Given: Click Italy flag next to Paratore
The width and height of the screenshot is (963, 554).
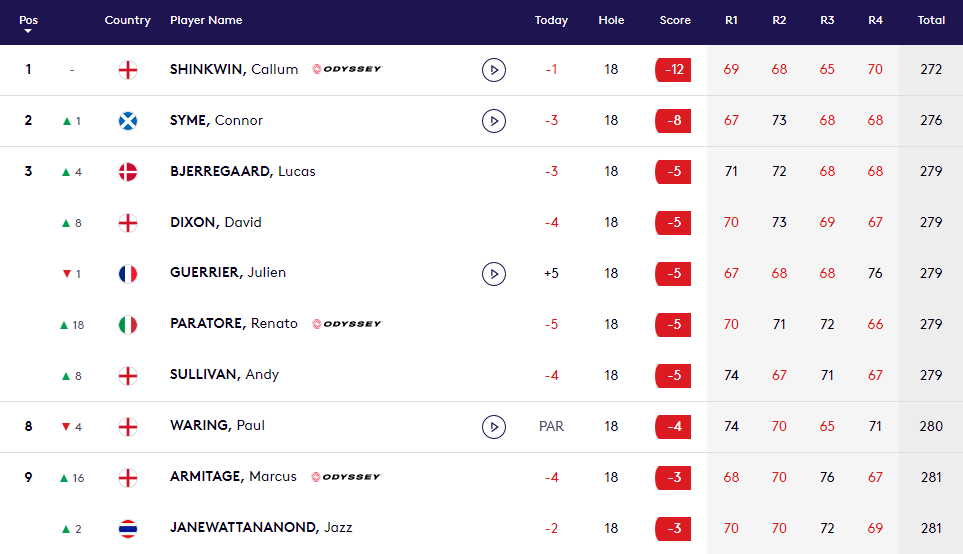Looking at the screenshot, I should coord(128,324).
